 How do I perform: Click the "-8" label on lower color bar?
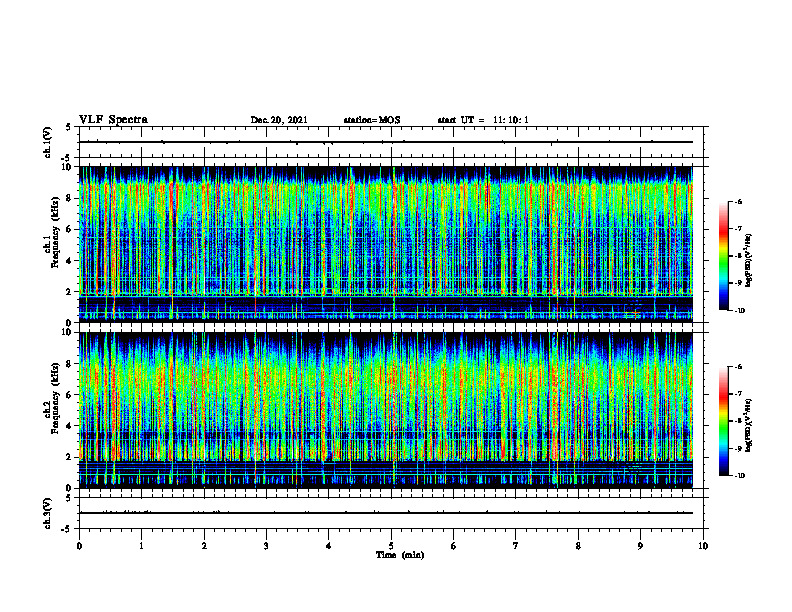(738, 421)
